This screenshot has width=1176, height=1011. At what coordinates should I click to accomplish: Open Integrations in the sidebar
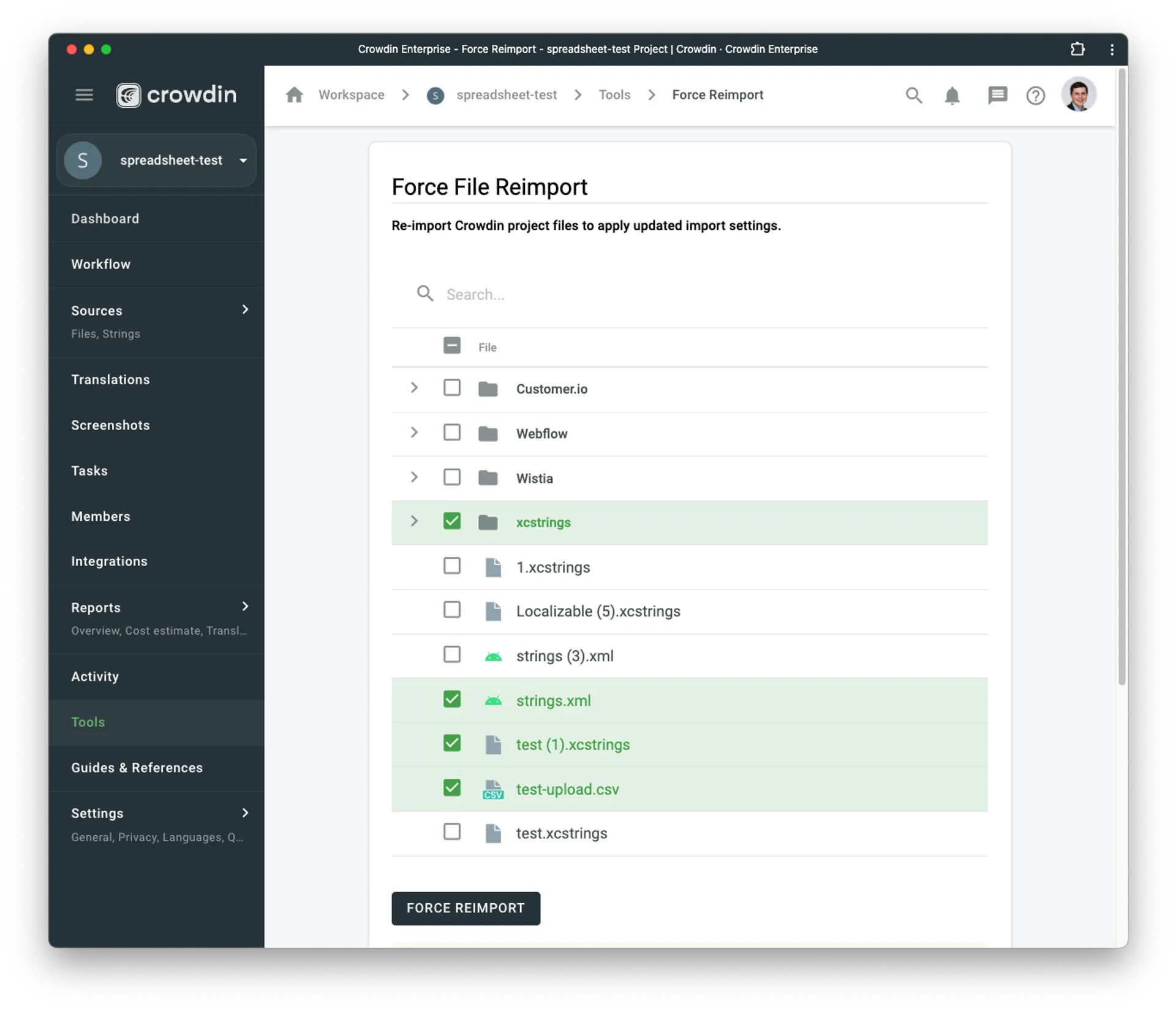pyautogui.click(x=156, y=562)
